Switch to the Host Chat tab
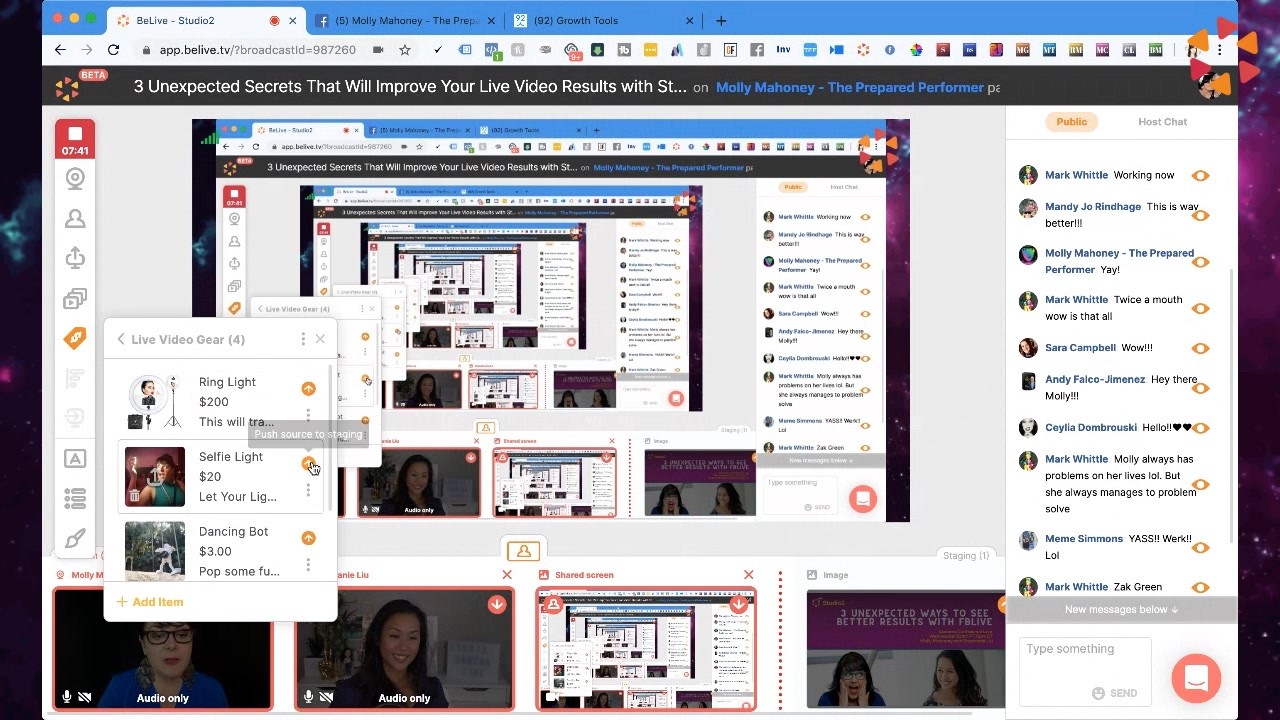This screenshot has height=720, width=1280. point(1162,122)
